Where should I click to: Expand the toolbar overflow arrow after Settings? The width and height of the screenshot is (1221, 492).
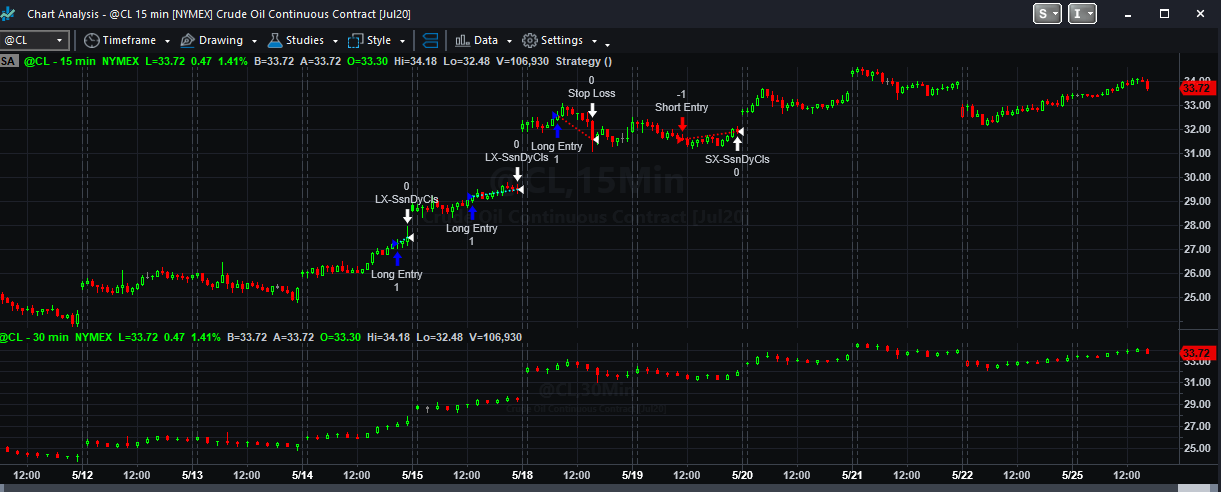pos(607,44)
